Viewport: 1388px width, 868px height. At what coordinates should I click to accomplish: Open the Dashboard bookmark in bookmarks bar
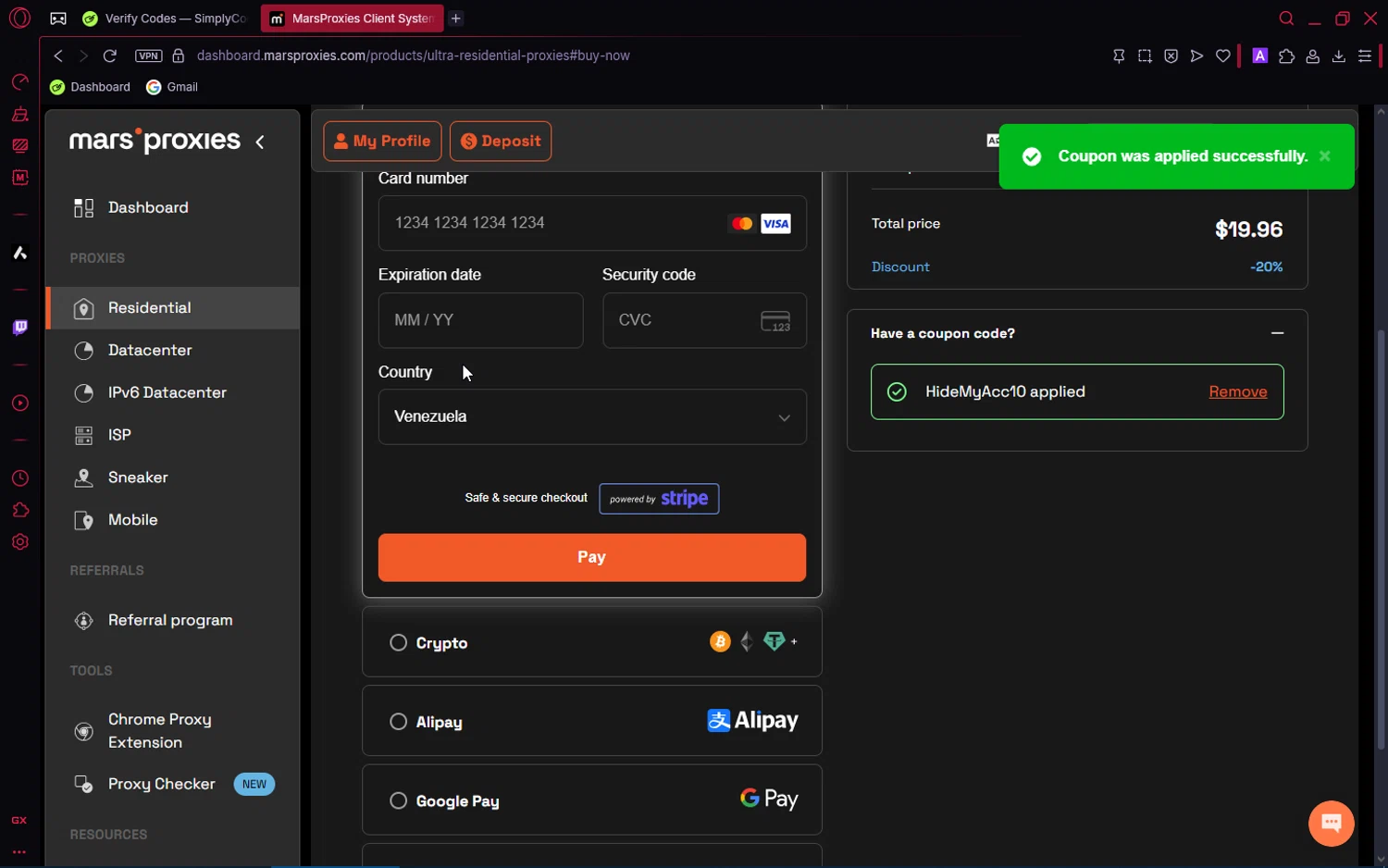coord(91,87)
